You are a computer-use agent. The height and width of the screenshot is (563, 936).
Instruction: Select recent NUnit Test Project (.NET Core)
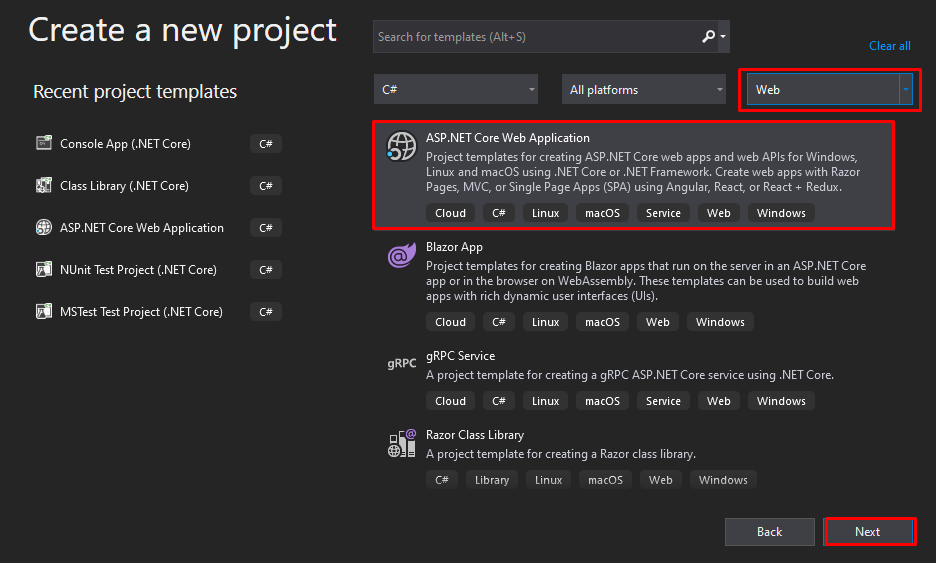tap(138, 270)
